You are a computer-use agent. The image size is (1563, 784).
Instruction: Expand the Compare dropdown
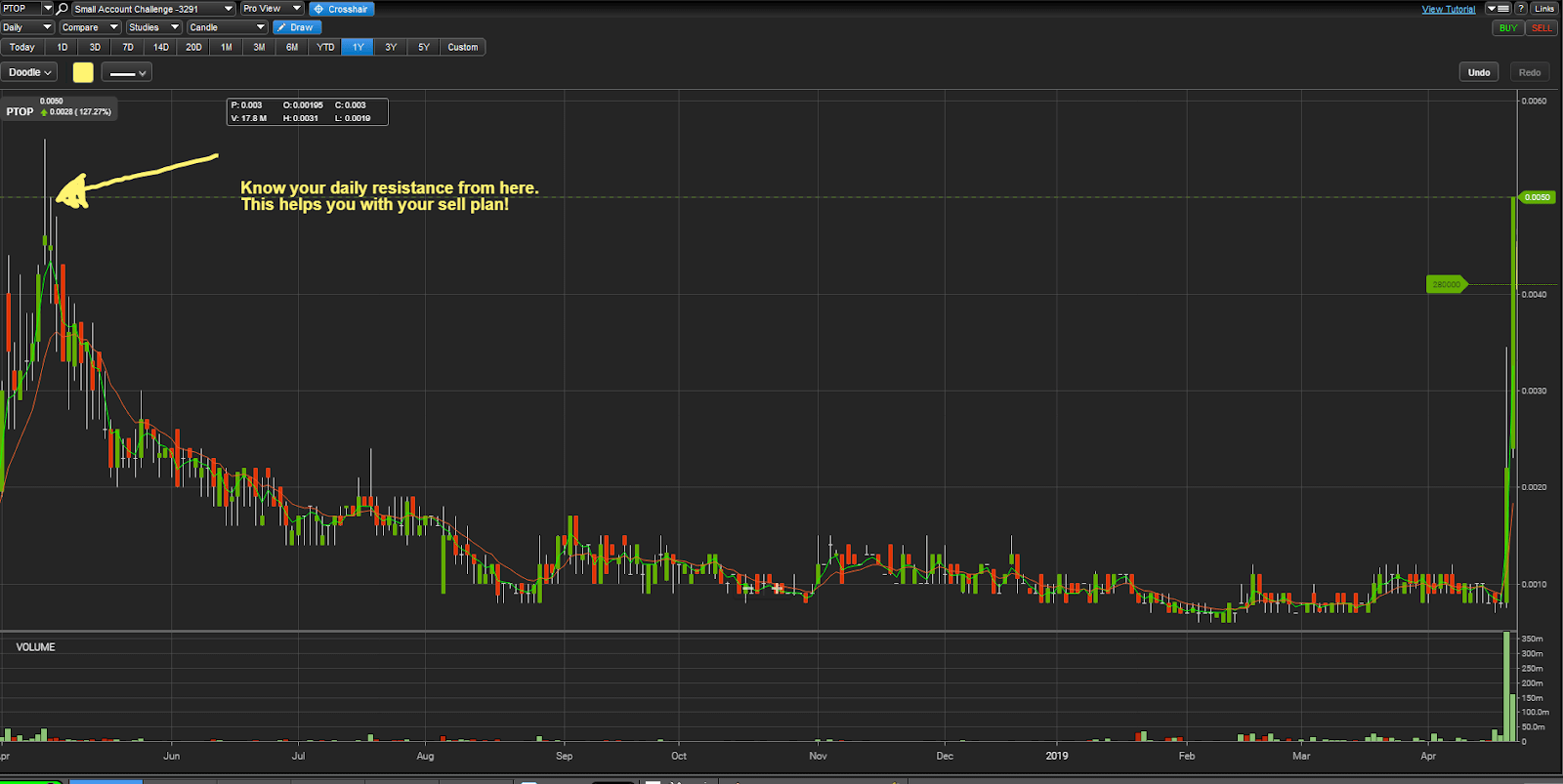(90, 27)
